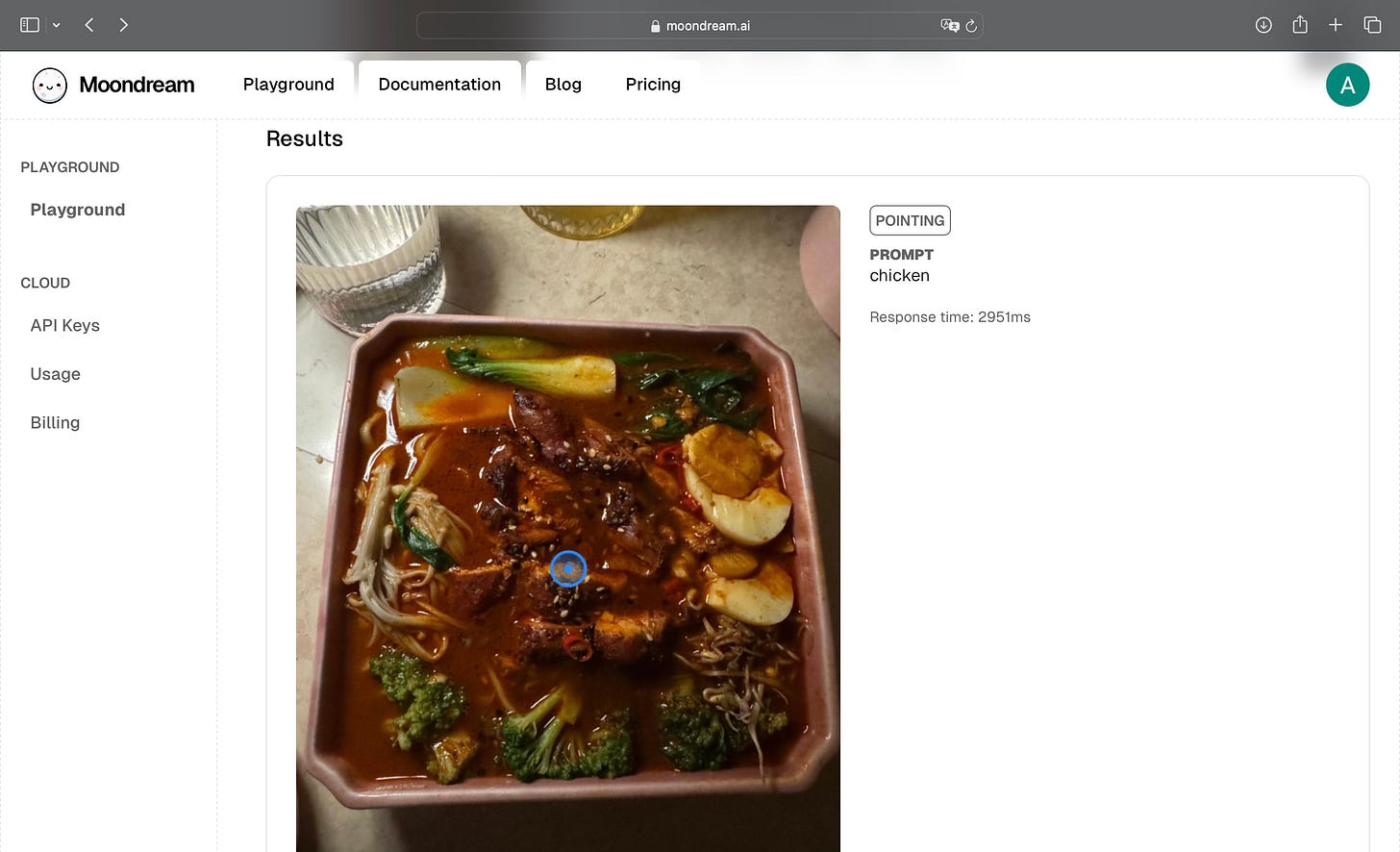Click the PROMPT label
The width and height of the screenshot is (1400, 852).
pyautogui.click(x=901, y=255)
